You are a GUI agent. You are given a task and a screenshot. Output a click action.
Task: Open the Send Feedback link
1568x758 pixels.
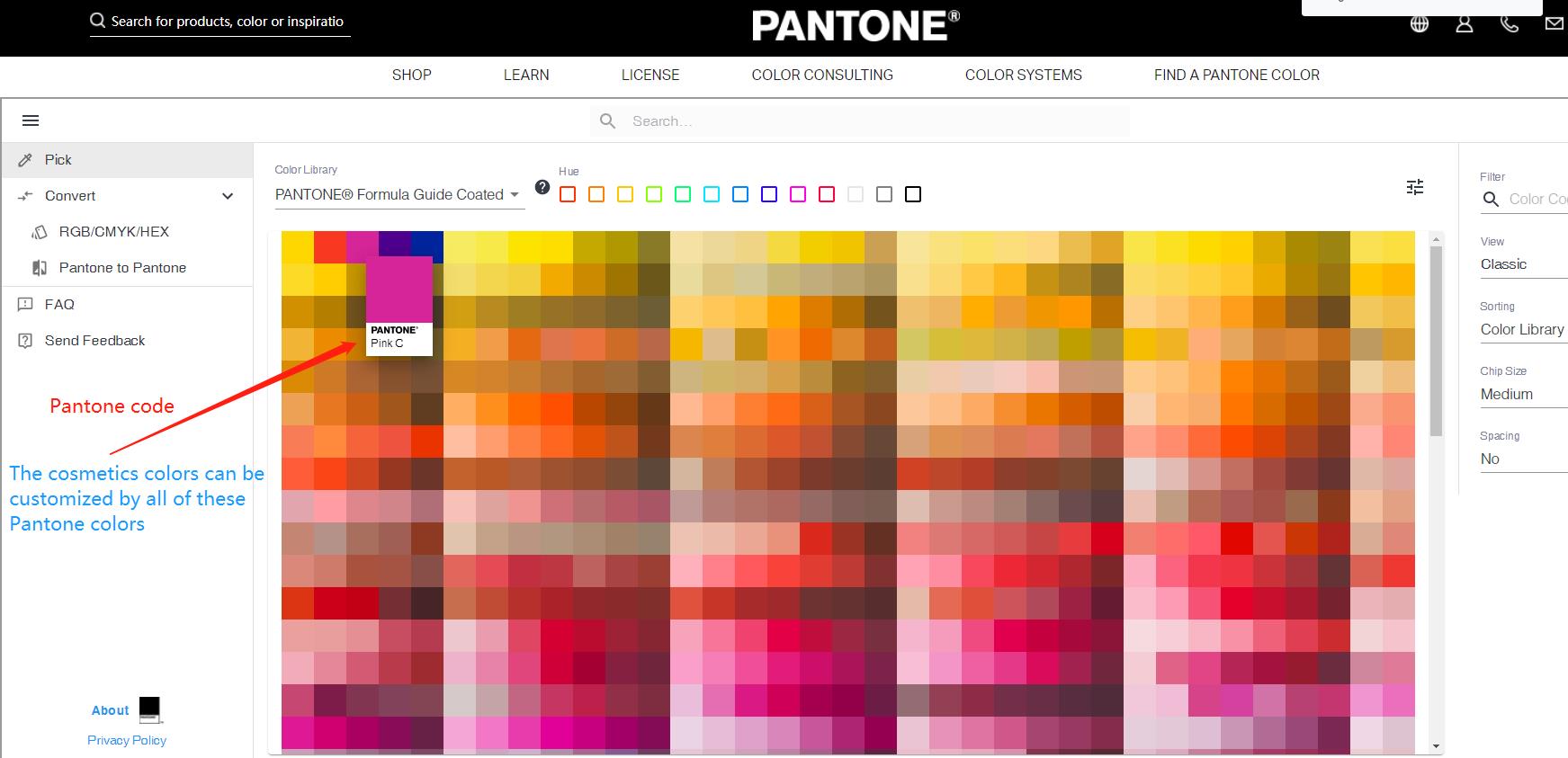pyautogui.click(x=94, y=341)
